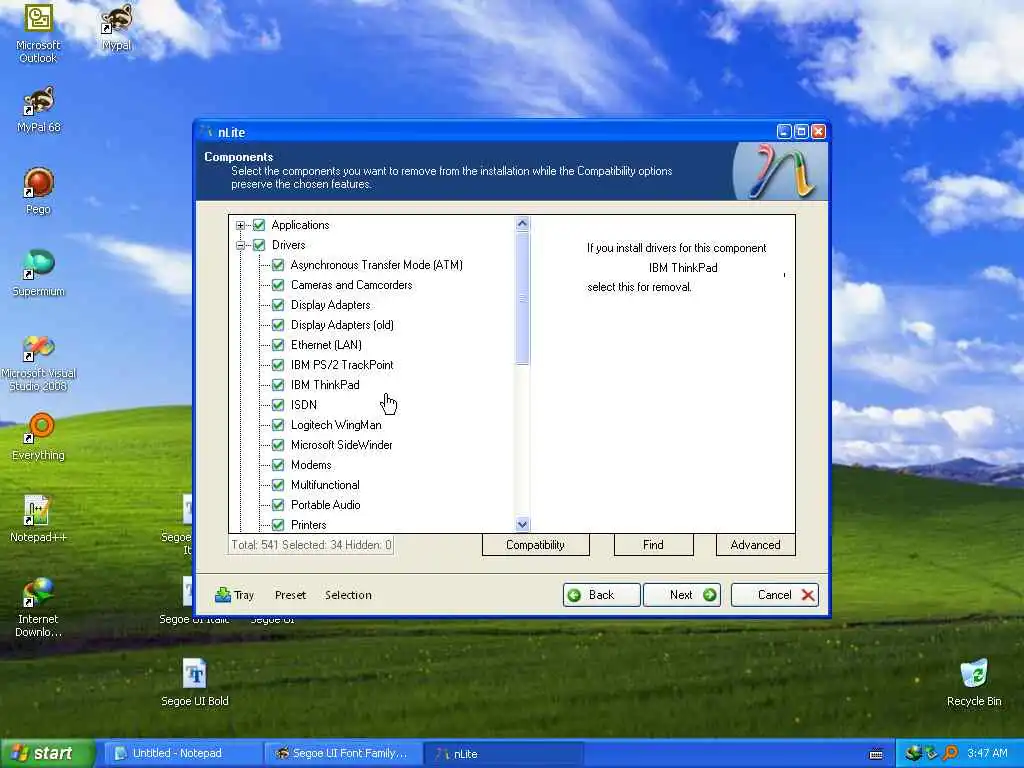Uncheck Cameras and Camcorders checkbox
This screenshot has width=1024, height=768.
tap(278, 285)
